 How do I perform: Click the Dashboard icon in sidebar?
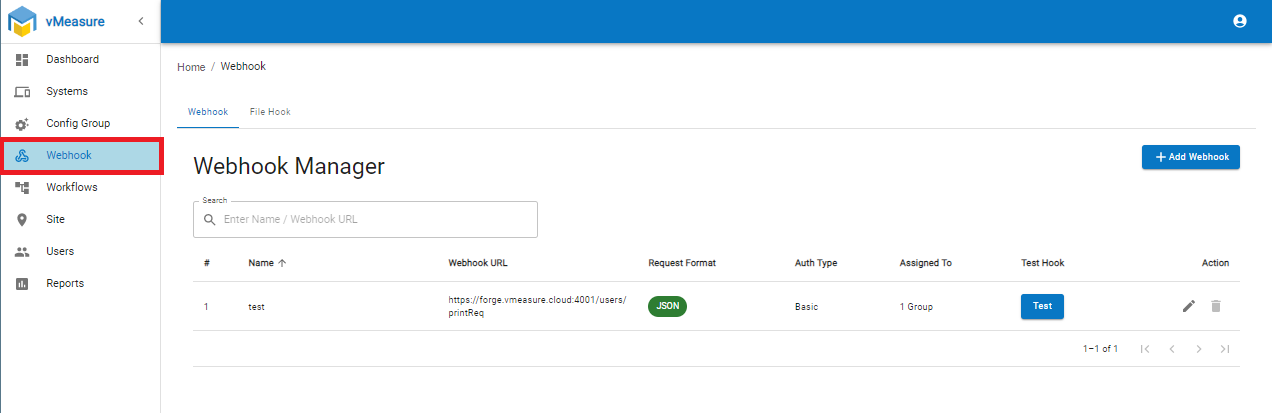pos(22,60)
